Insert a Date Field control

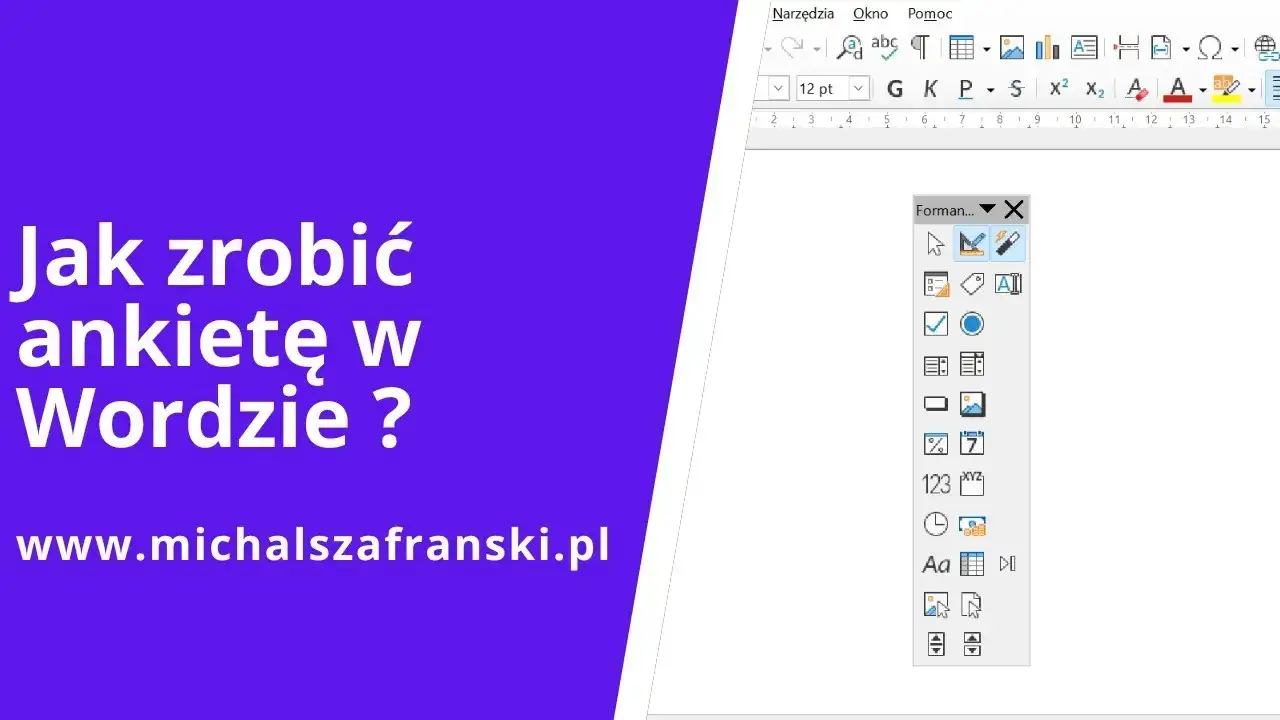click(x=971, y=443)
